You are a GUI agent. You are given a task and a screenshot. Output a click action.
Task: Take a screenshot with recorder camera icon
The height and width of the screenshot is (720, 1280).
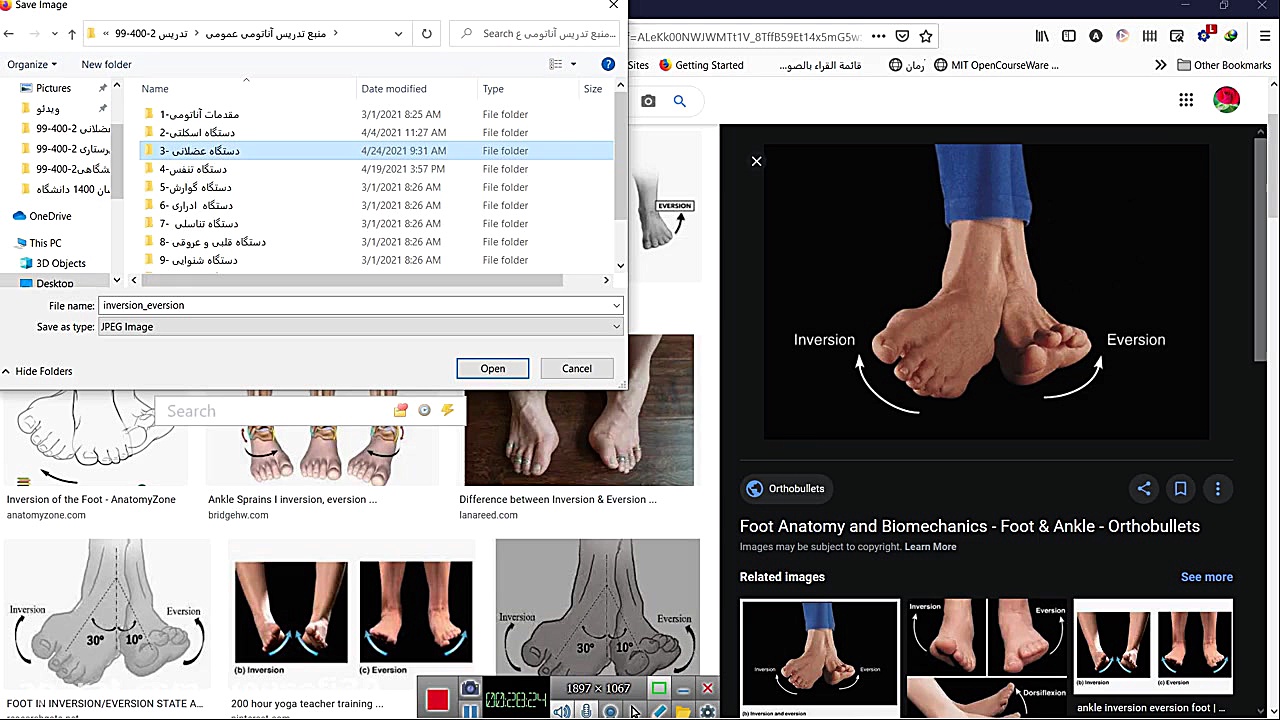tap(469, 689)
